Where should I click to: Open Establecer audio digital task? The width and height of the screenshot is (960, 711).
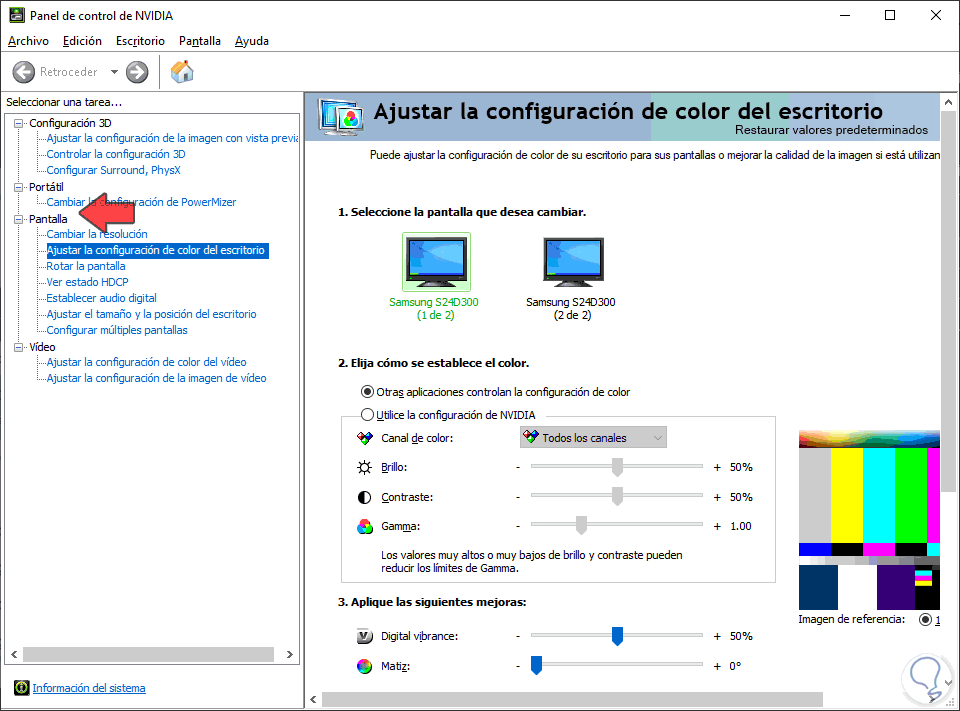[102, 298]
